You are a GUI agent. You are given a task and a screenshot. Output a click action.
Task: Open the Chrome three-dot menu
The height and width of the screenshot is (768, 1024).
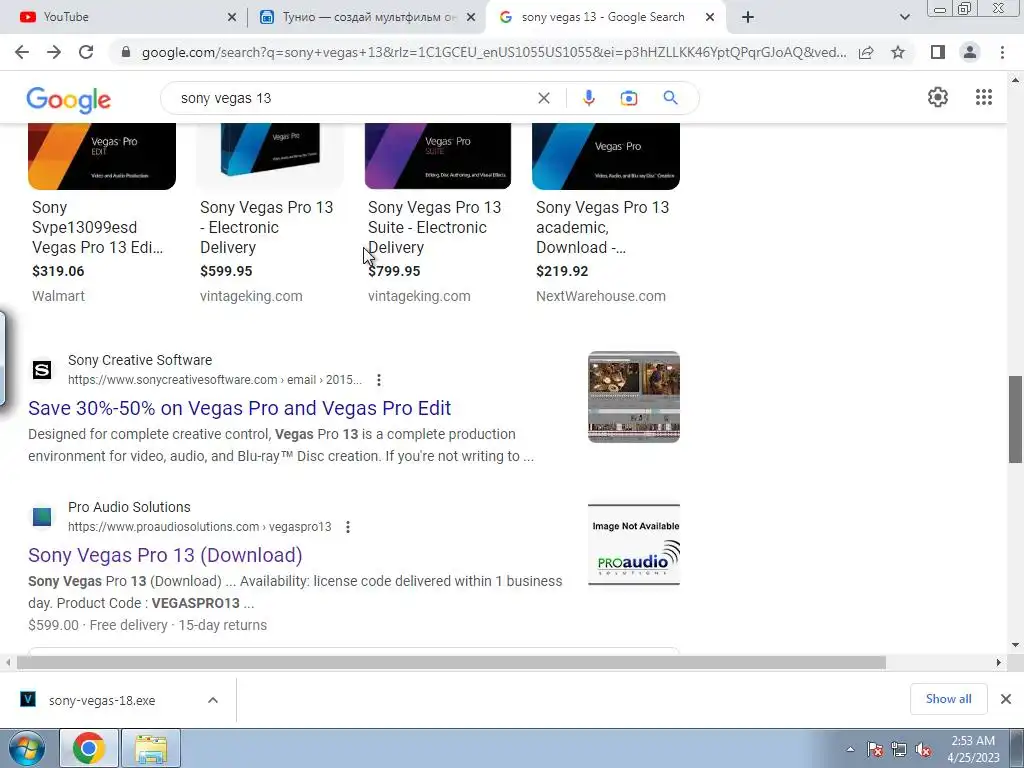(1002, 52)
